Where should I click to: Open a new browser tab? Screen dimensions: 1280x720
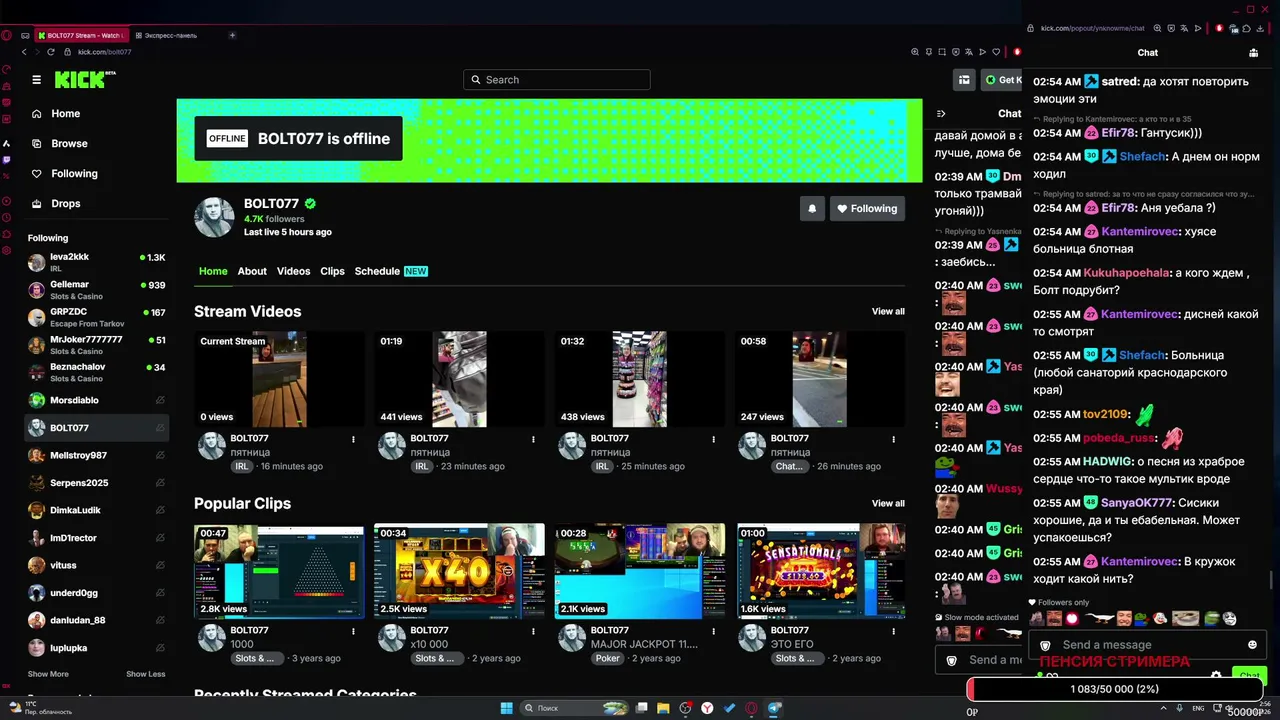pyautogui.click(x=232, y=35)
